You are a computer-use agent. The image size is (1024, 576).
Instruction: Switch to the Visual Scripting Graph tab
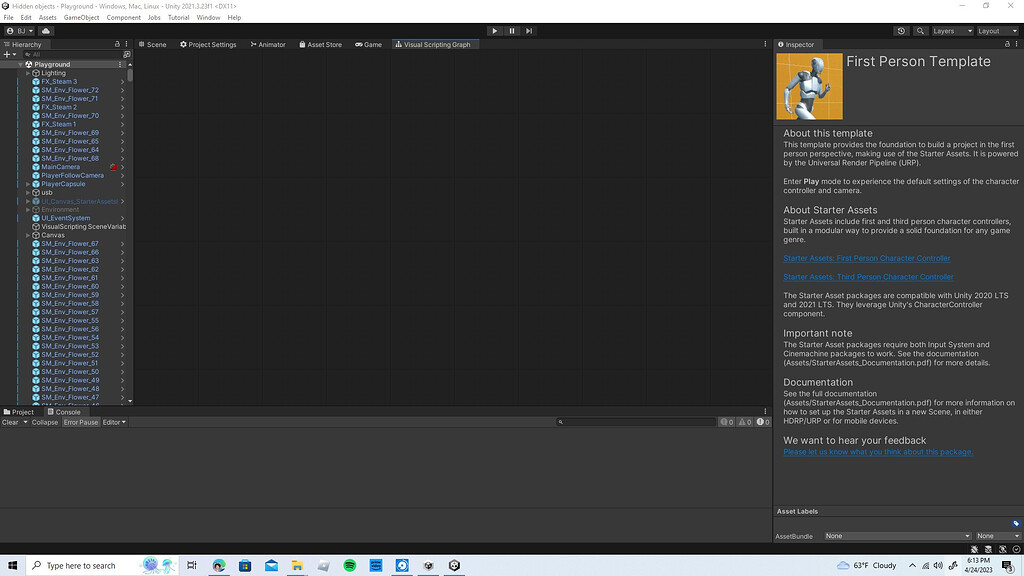point(435,44)
